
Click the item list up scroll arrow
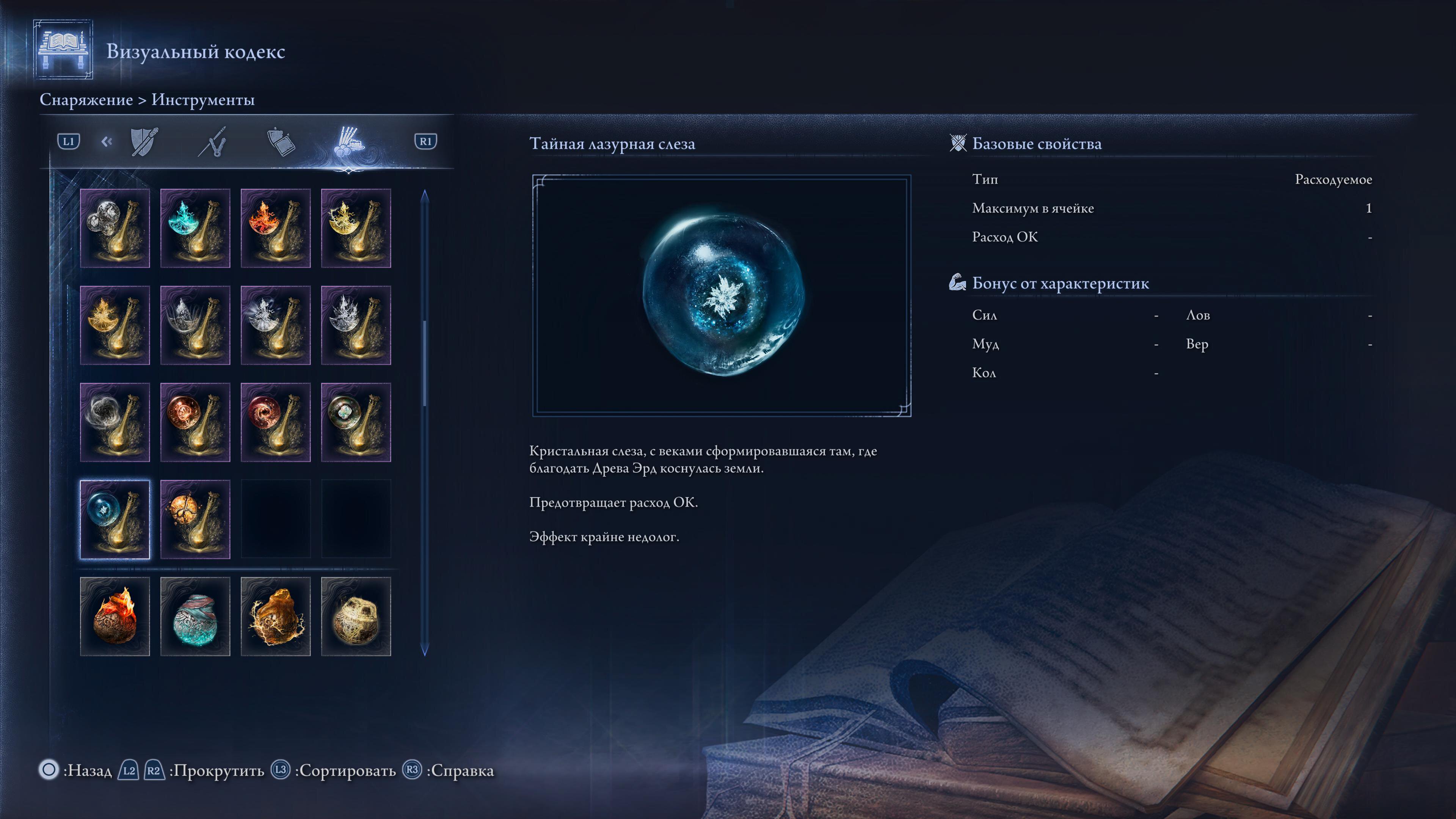[x=425, y=196]
